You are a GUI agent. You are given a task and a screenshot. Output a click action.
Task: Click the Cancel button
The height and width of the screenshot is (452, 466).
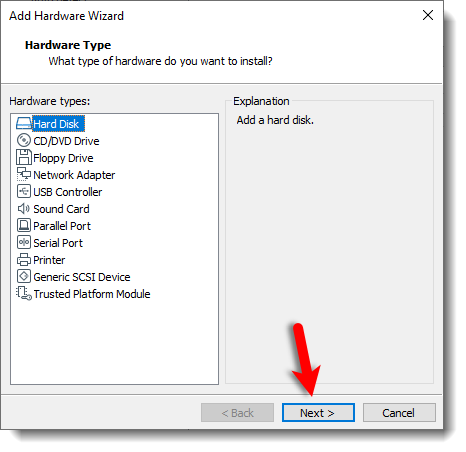tap(399, 413)
